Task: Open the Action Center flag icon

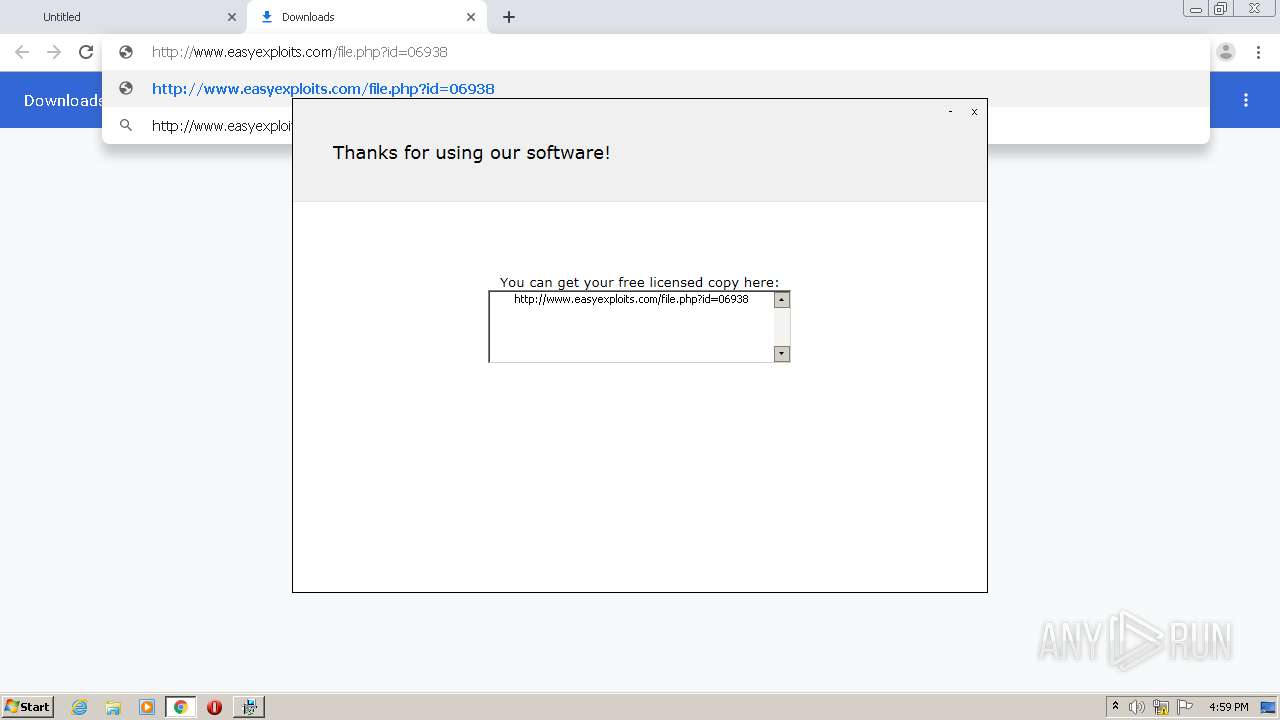Action: point(1185,707)
